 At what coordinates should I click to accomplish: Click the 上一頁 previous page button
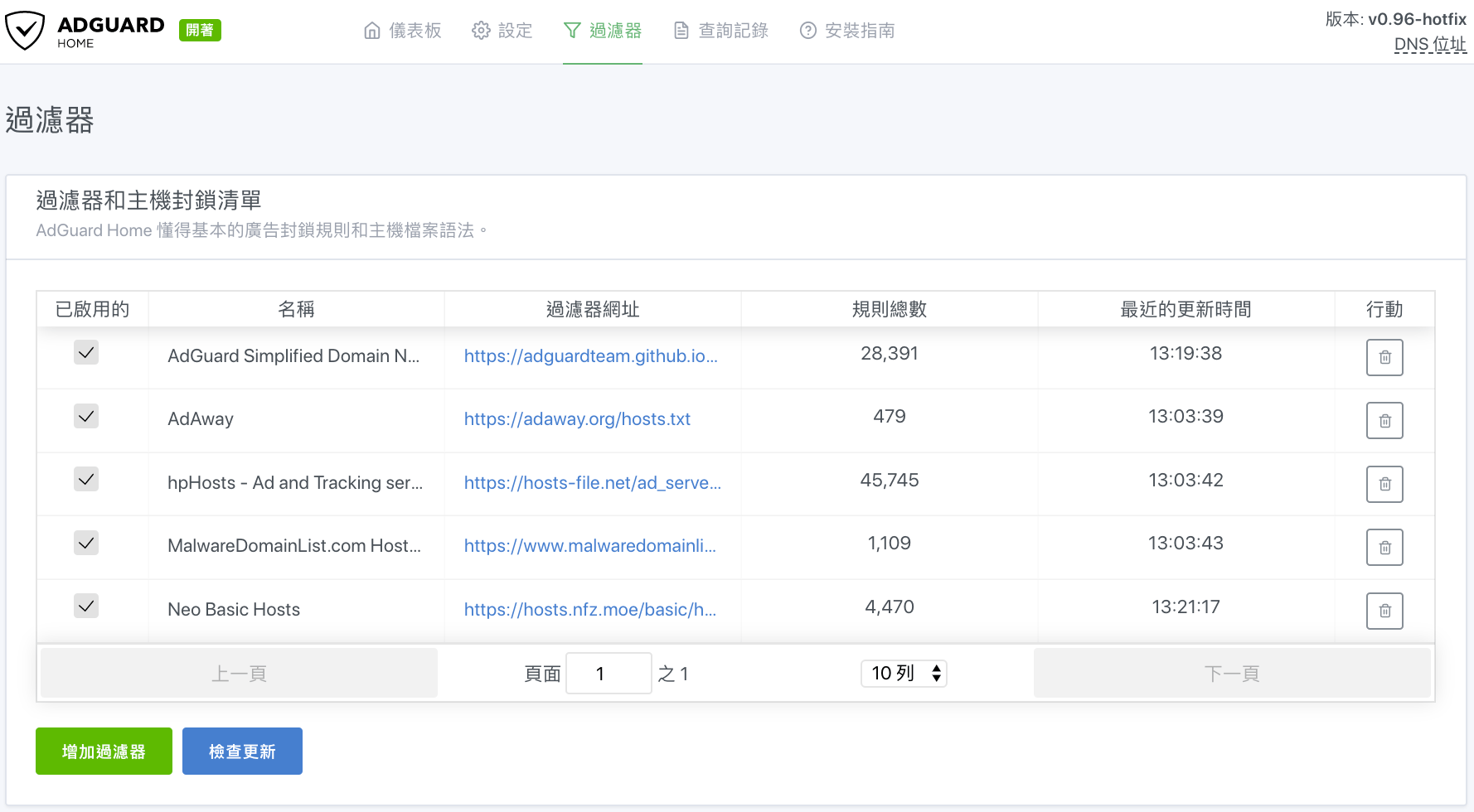click(239, 673)
